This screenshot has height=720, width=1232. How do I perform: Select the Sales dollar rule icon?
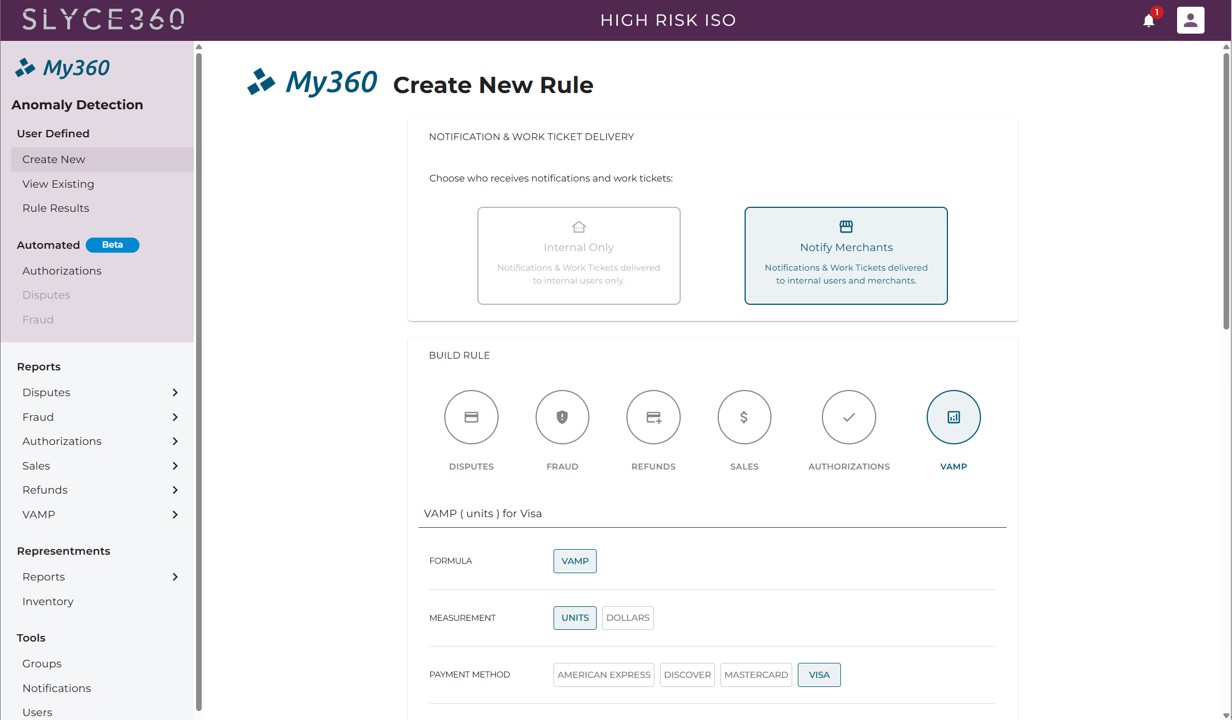tap(744, 417)
